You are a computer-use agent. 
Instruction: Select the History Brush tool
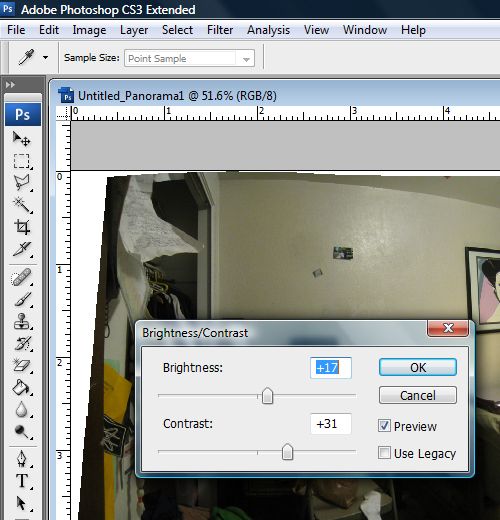click(22, 343)
